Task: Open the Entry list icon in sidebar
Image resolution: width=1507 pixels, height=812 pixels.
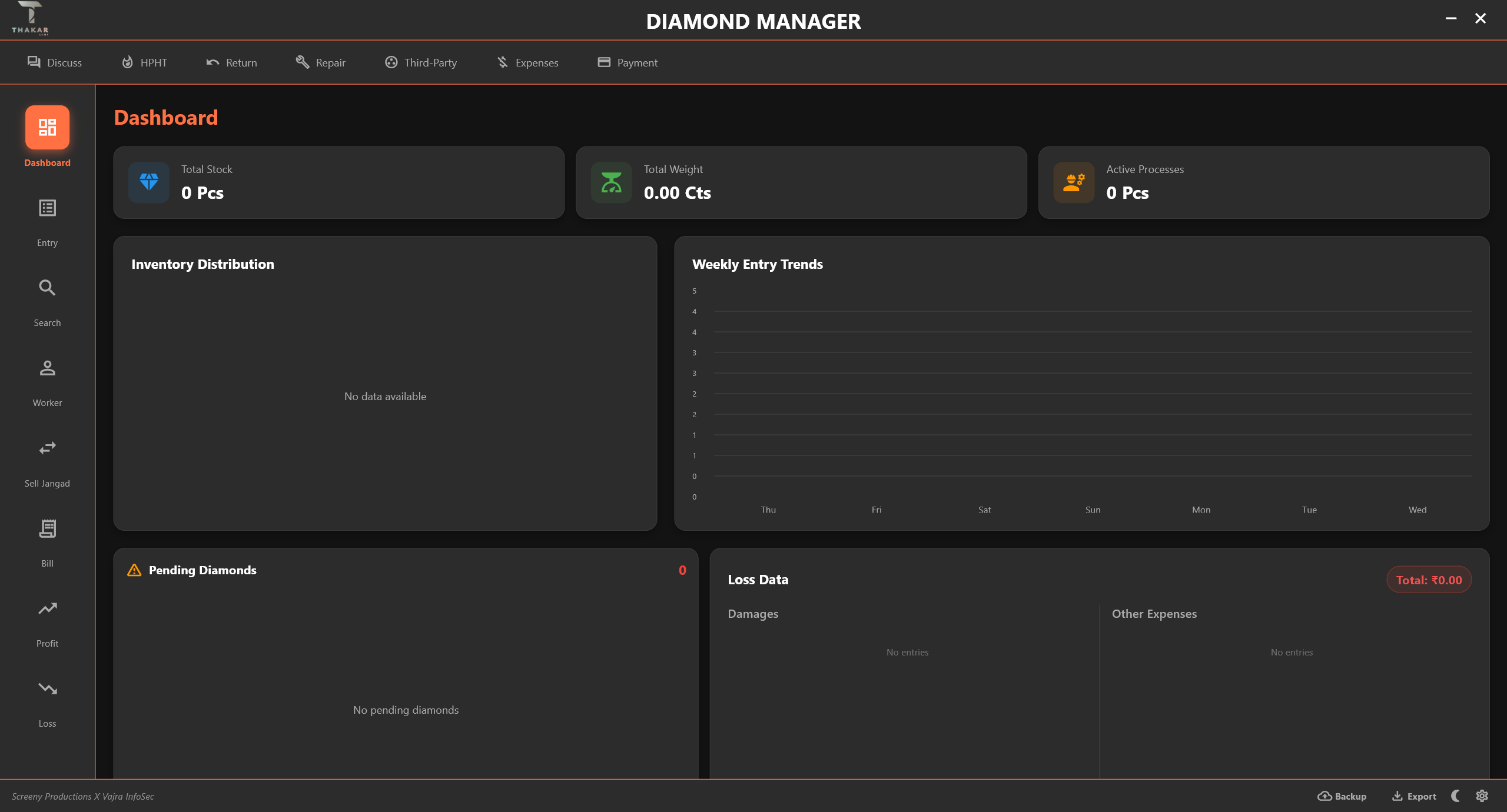Action: tap(47, 208)
